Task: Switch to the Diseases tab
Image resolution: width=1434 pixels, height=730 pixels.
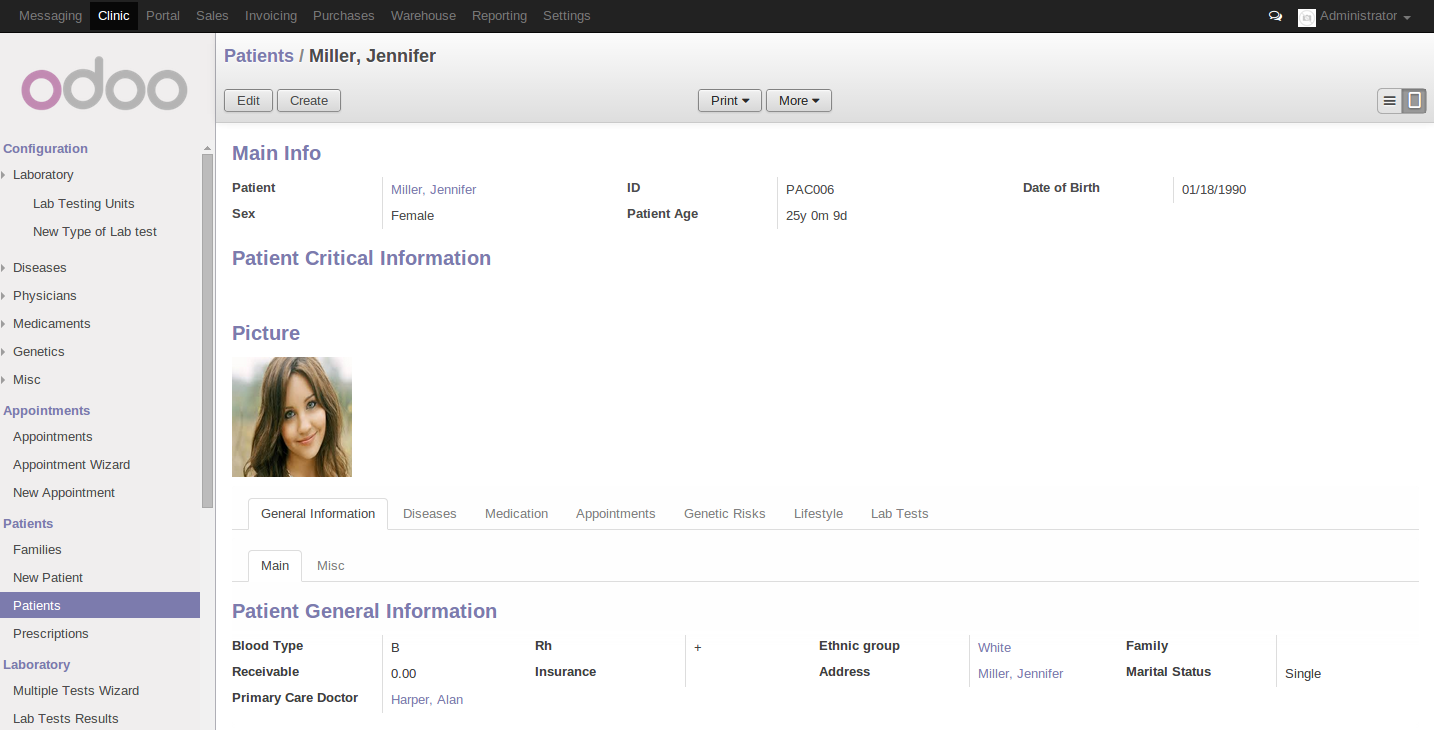Action: coord(430,514)
